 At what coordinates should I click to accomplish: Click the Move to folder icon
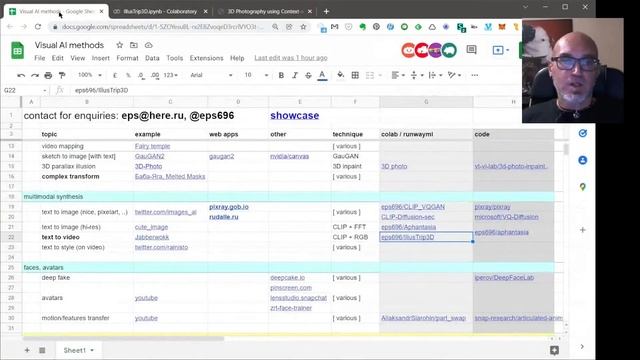click(134, 45)
